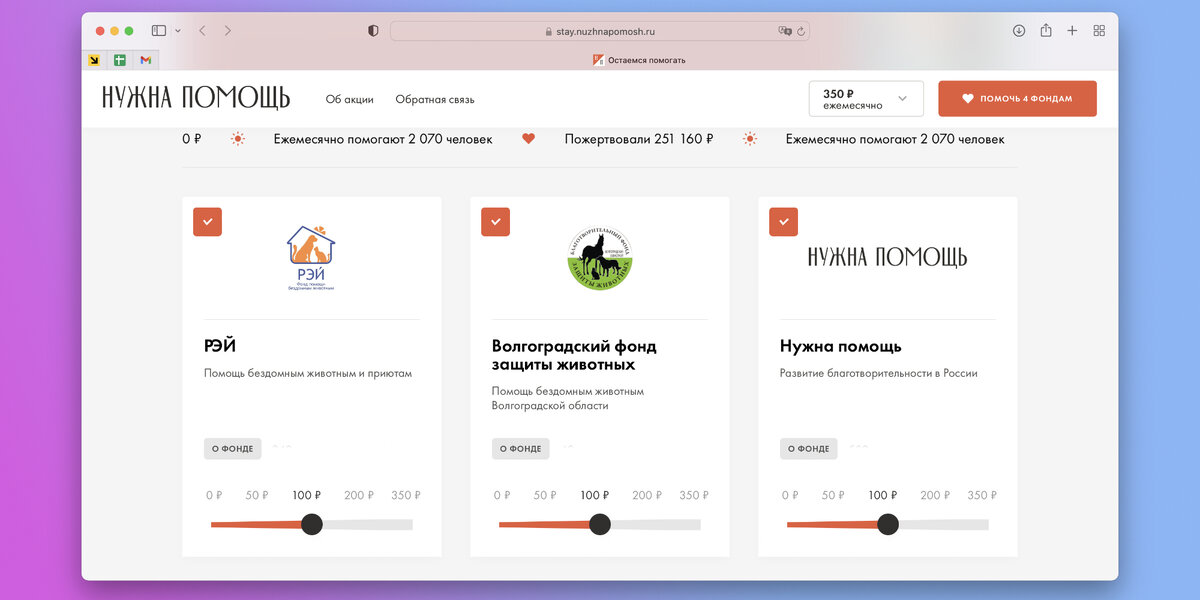Open the Gmail pinned tab
This screenshot has height=600, width=1200.
tap(145, 60)
